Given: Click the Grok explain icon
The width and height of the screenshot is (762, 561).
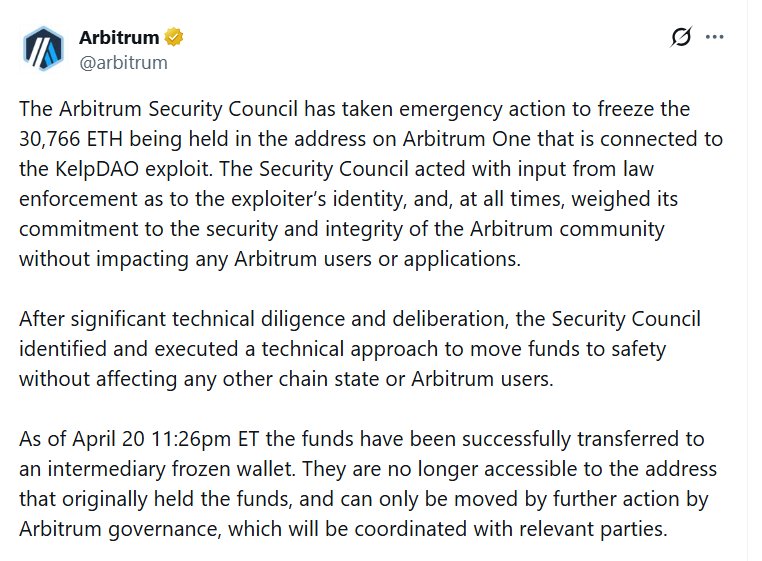Looking at the screenshot, I should coord(680,38).
